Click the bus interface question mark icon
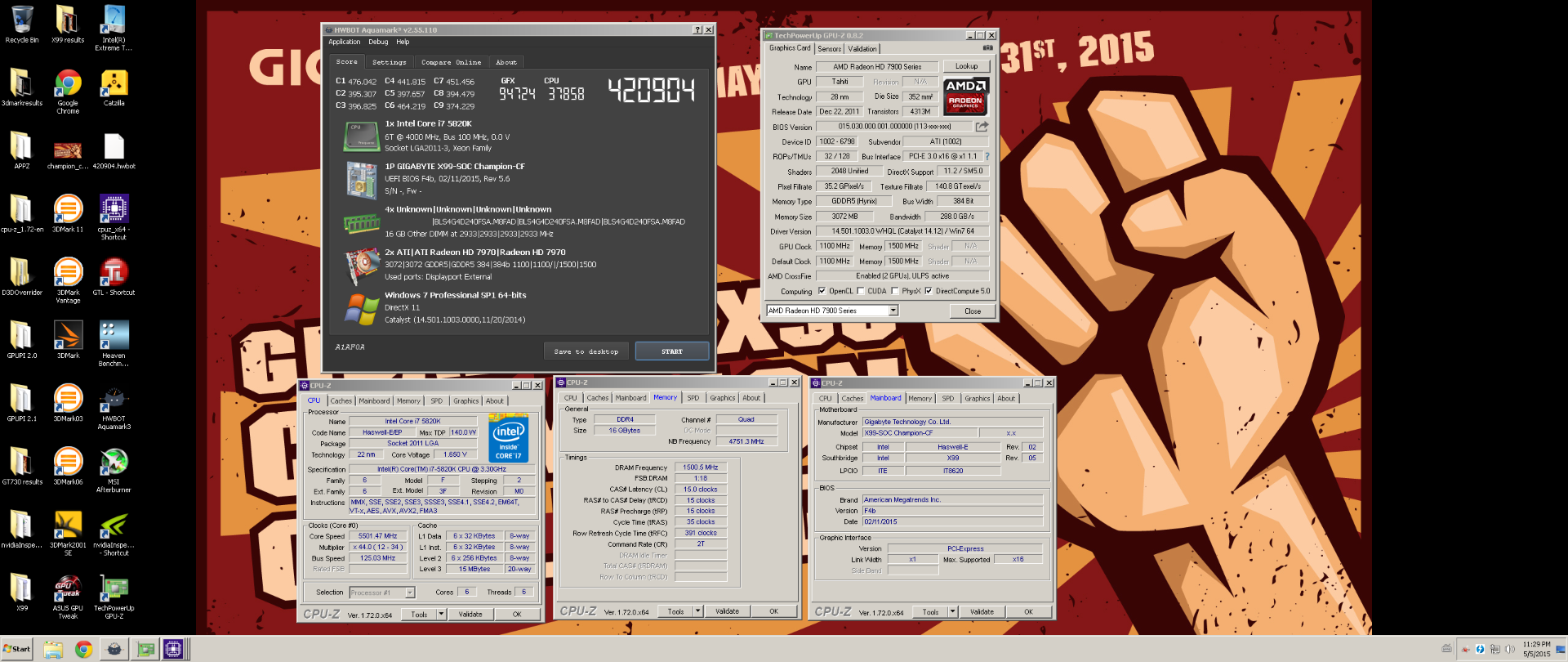The height and width of the screenshot is (662, 1568). tap(987, 156)
